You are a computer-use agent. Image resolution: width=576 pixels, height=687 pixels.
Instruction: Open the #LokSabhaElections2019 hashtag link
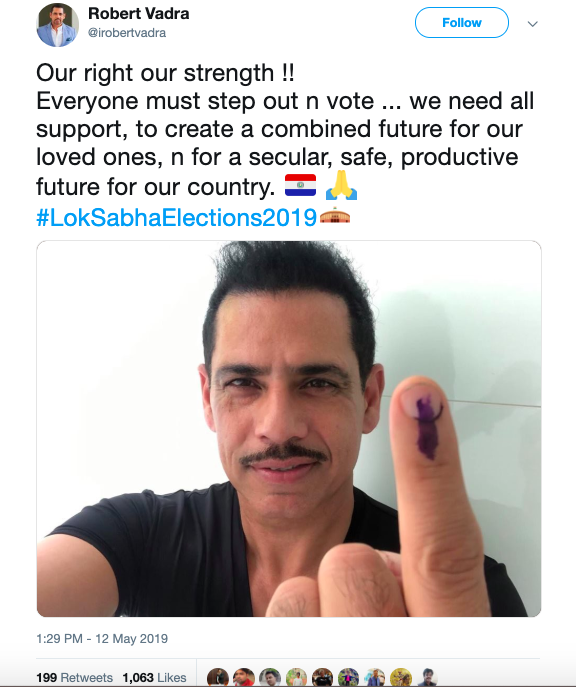pos(177,217)
